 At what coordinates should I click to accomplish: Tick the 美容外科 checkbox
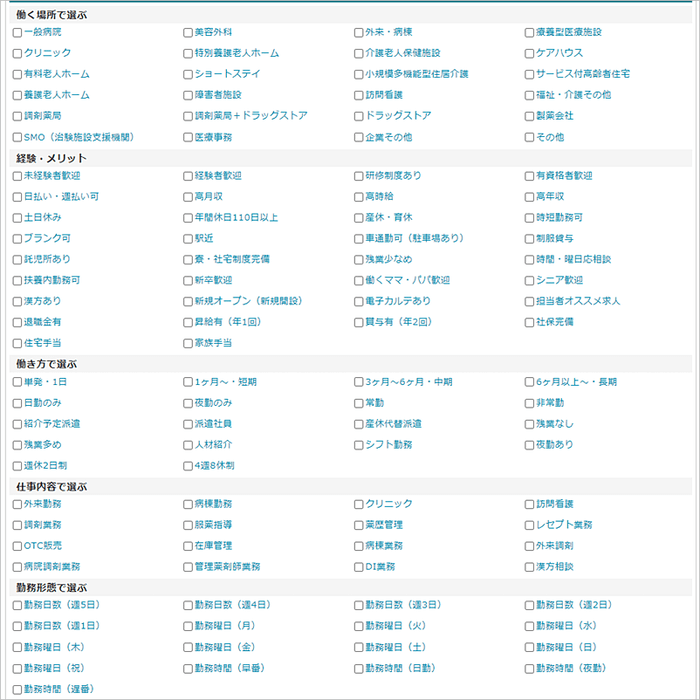(188, 32)
